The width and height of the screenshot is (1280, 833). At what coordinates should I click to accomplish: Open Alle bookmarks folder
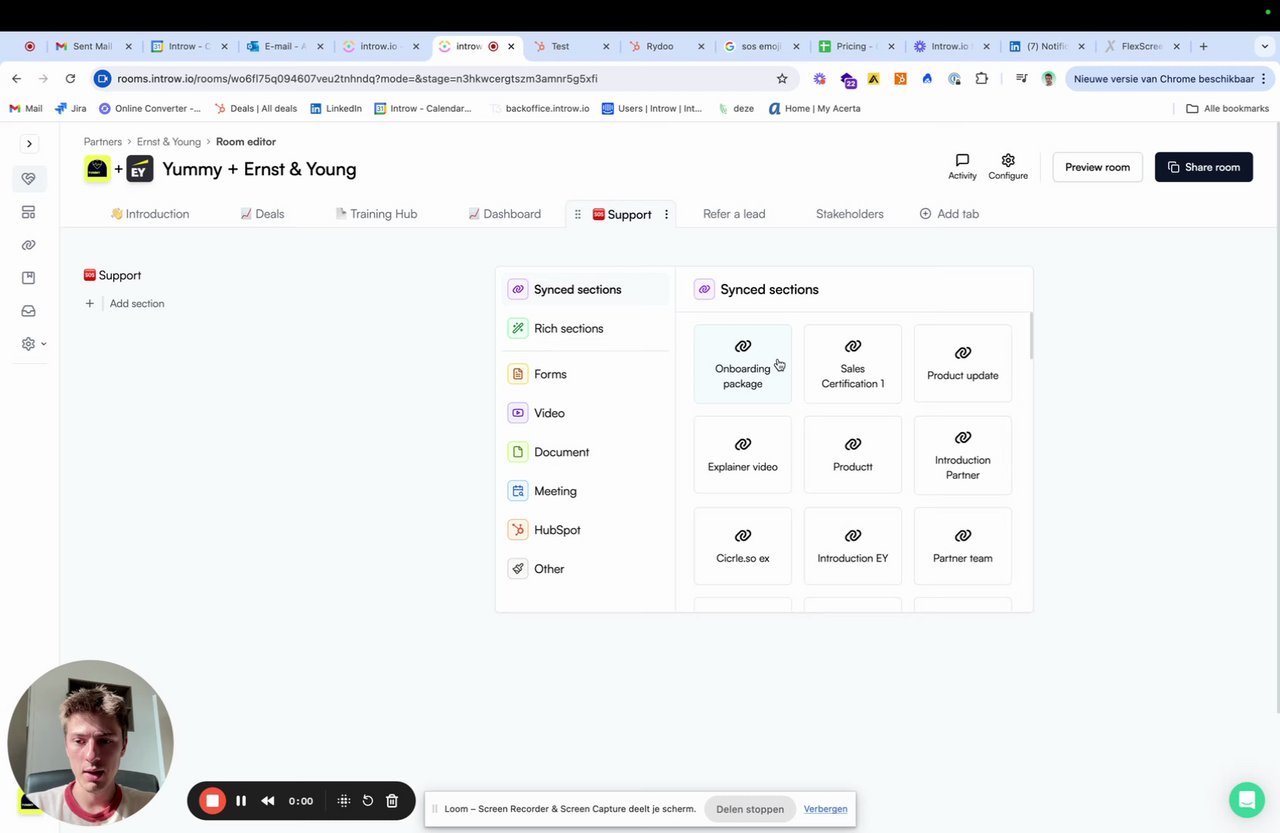[x=1227, y=108]
